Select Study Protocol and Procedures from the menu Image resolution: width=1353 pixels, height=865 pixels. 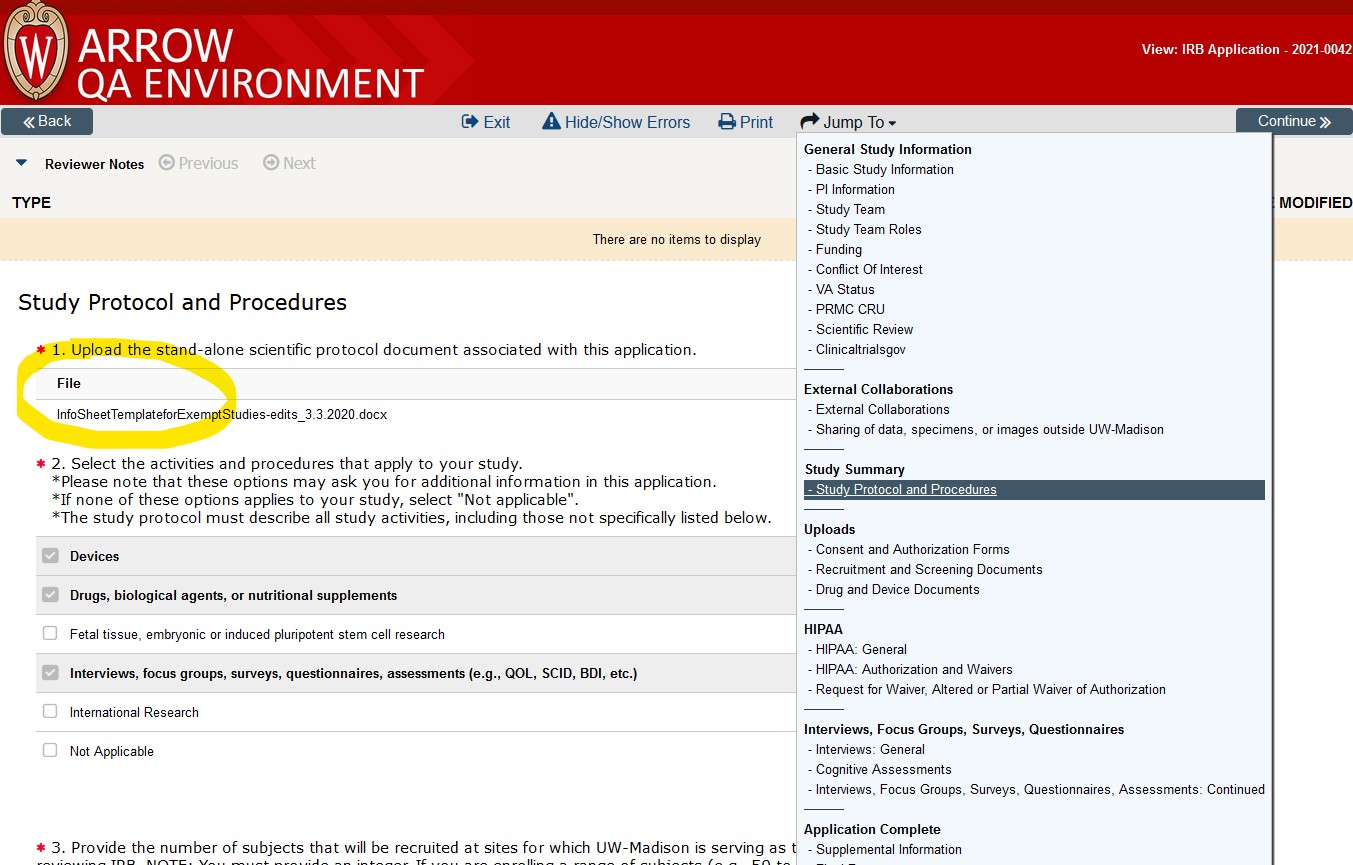point(903,489)
